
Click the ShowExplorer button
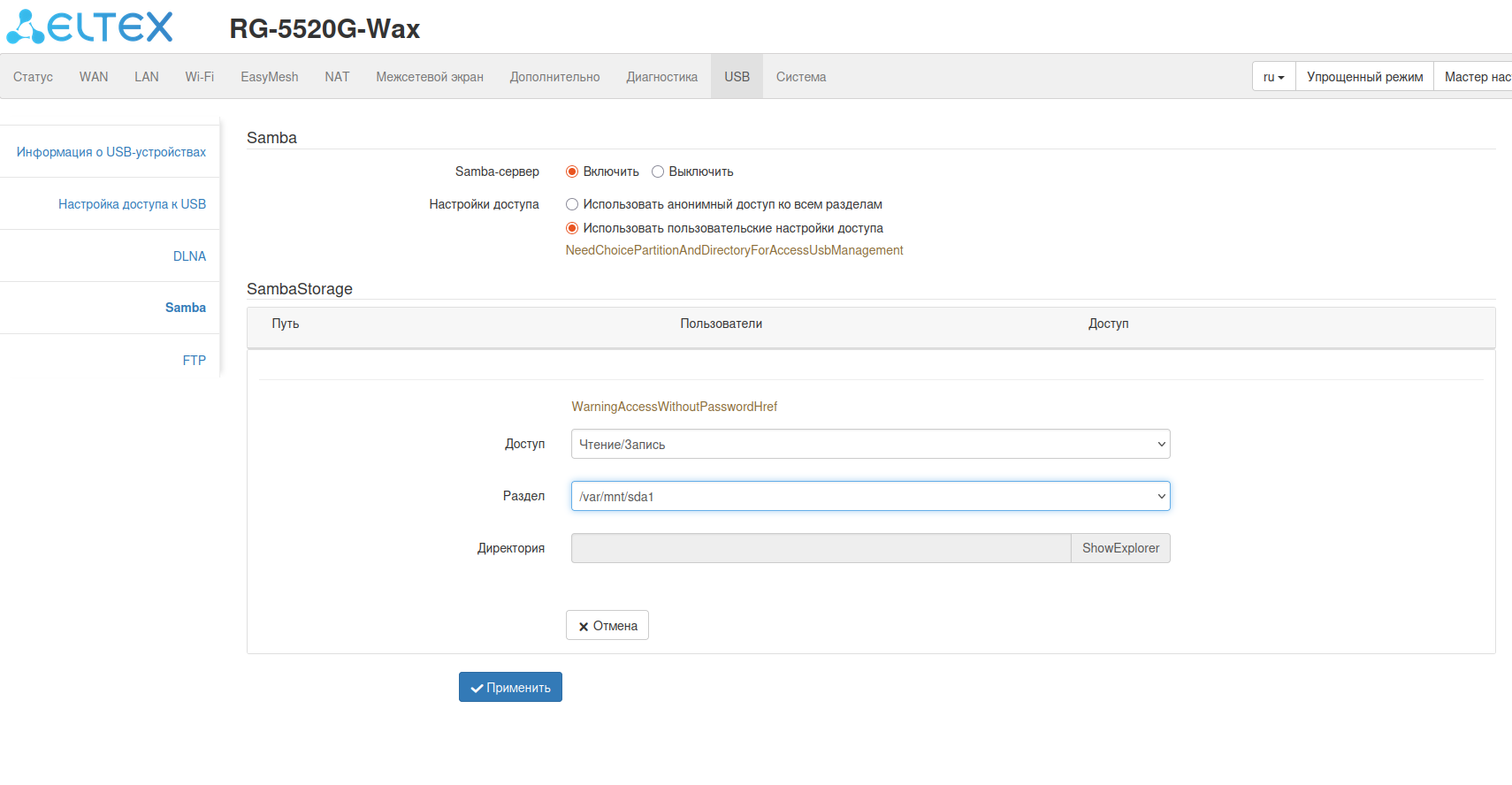1120,548
